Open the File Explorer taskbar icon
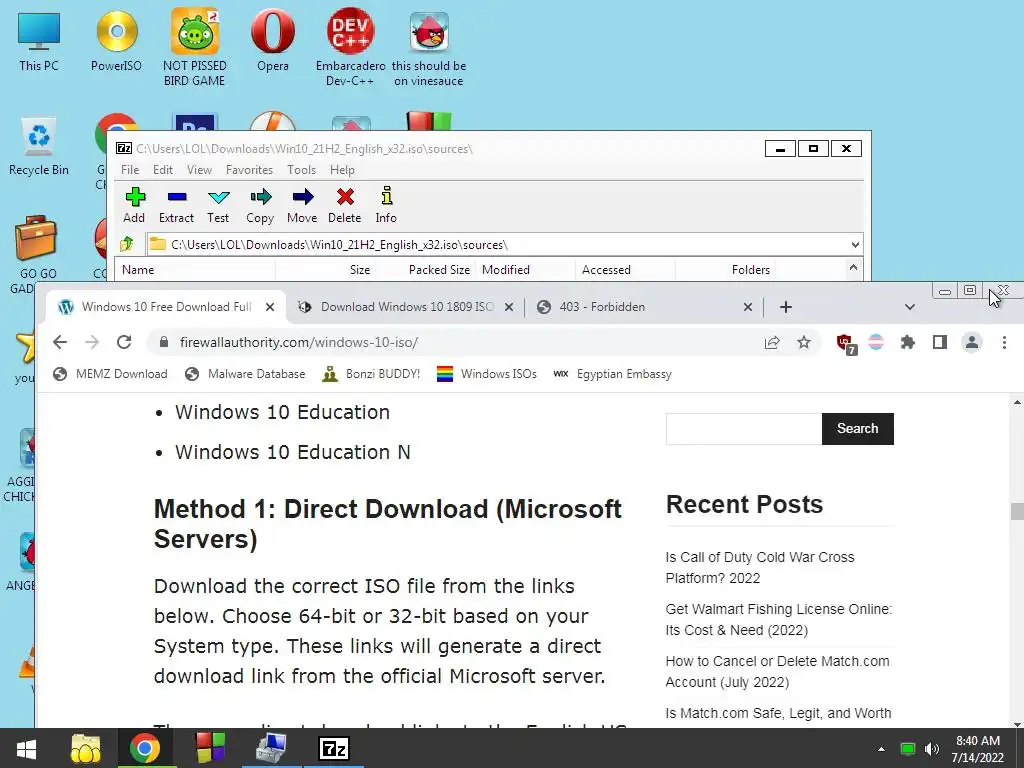Image resolution: width=1024 pixels, height=768 pixels. tap(86, 748)
